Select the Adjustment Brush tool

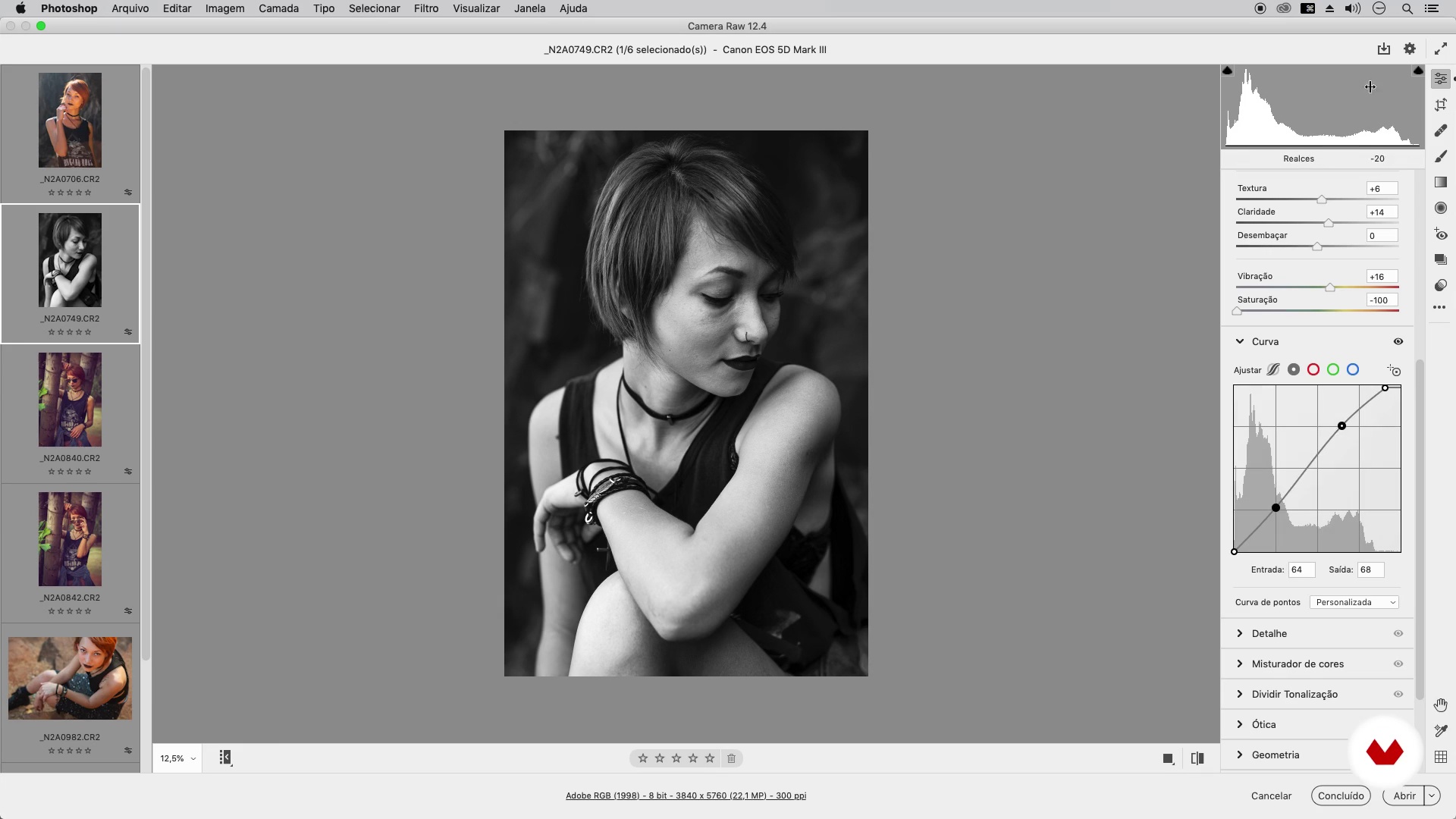pos(1441,156)
